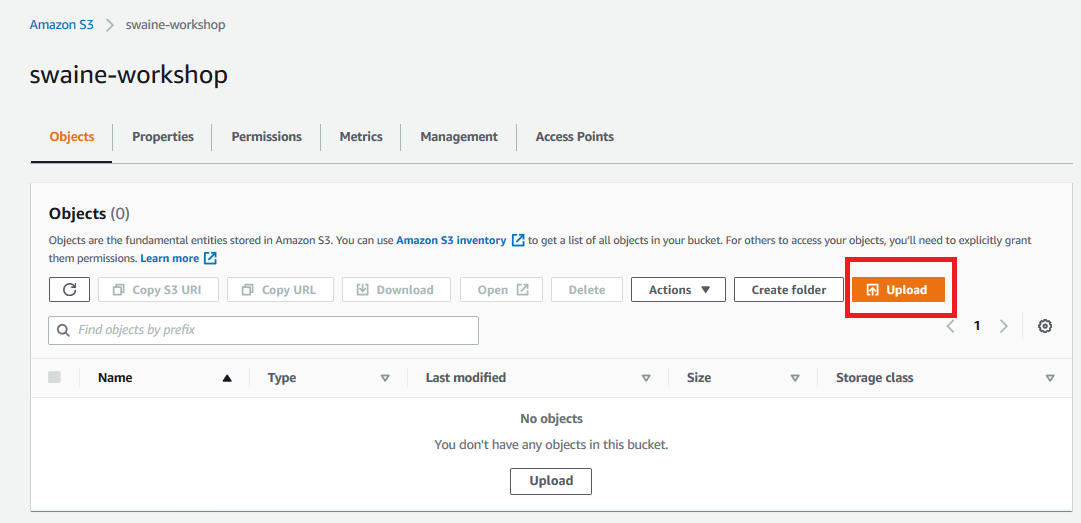
Task: Click the Download button
Action: pos(396,290)
